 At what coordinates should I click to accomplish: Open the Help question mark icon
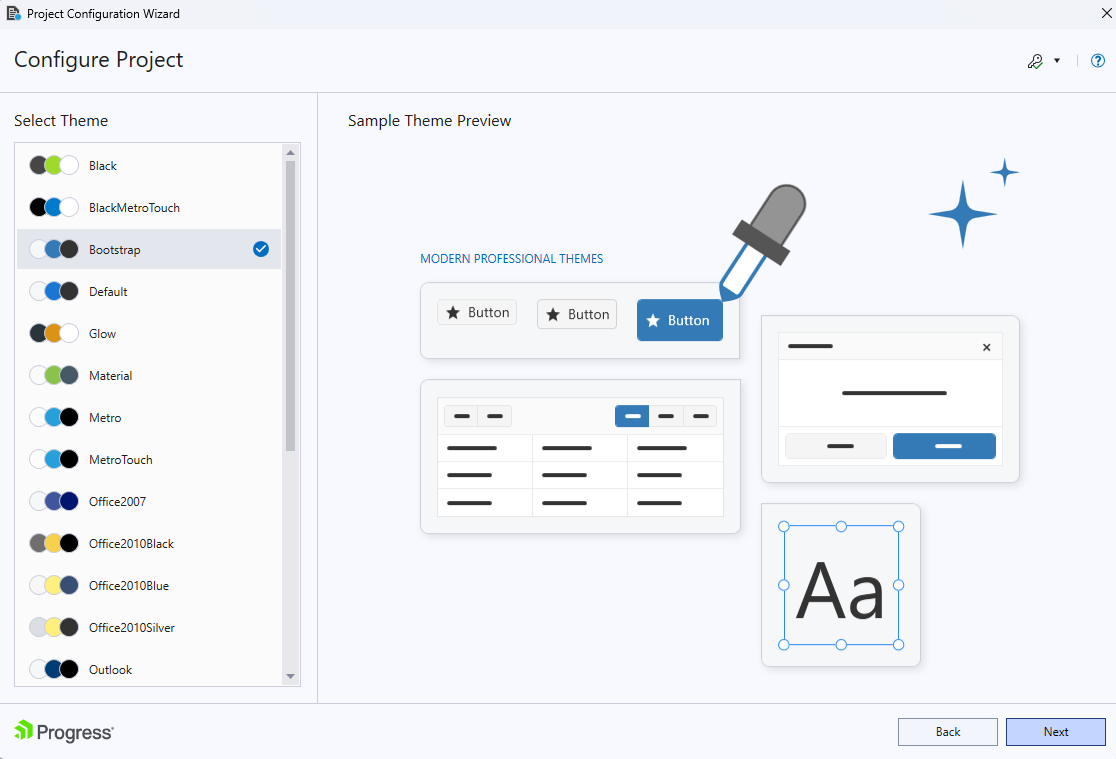coord(1097,60)
